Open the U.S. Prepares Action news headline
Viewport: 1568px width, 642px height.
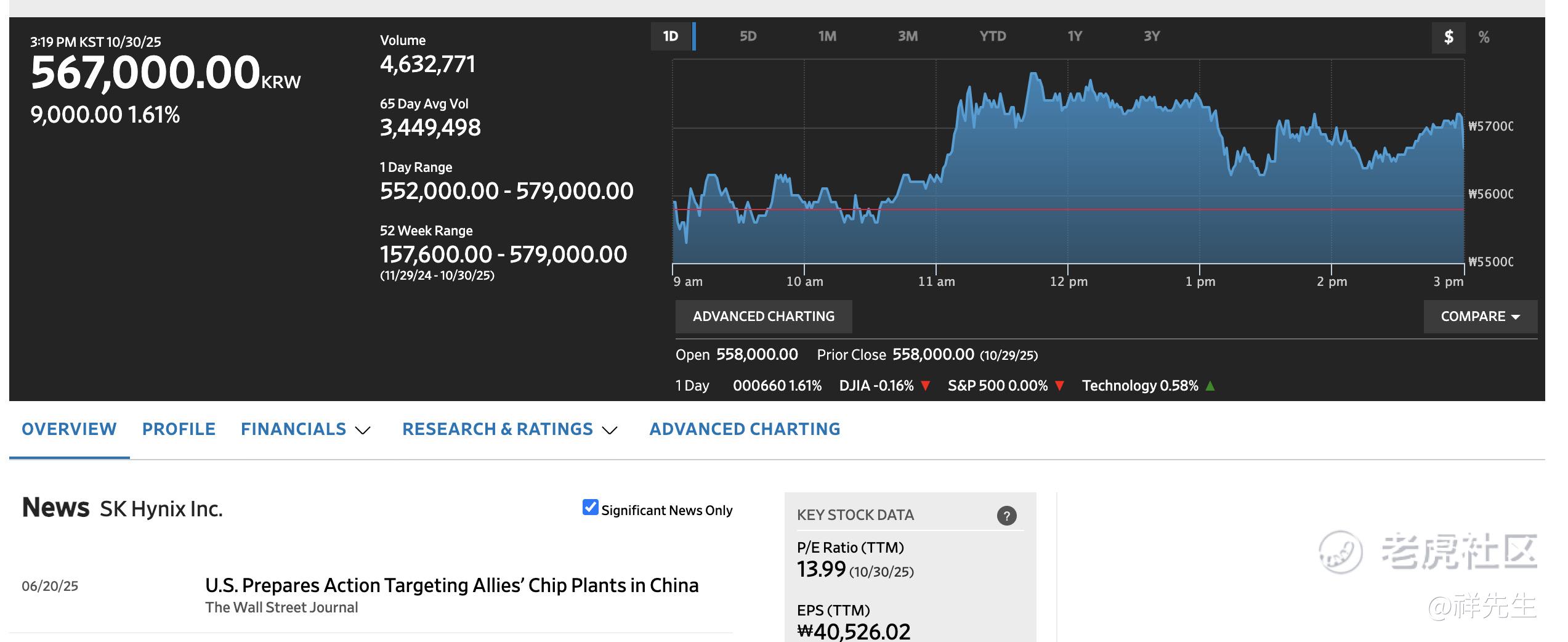[451, 585]
